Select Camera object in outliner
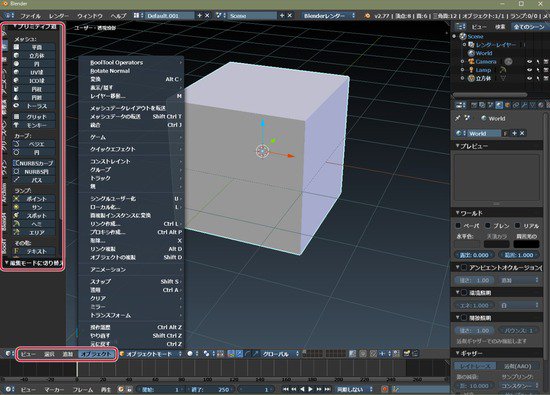This screenshot has height=395, width=550. [x=485, y=61]
